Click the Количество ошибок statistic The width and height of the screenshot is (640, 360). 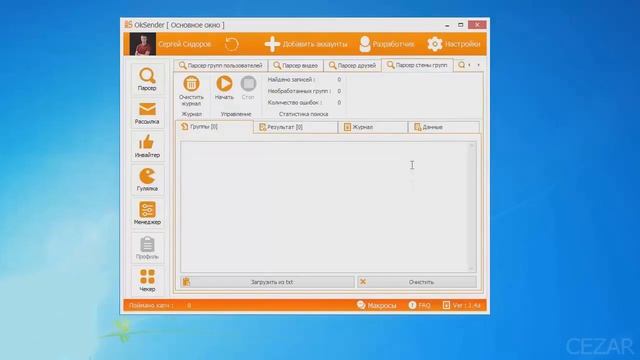coord(304,102)
